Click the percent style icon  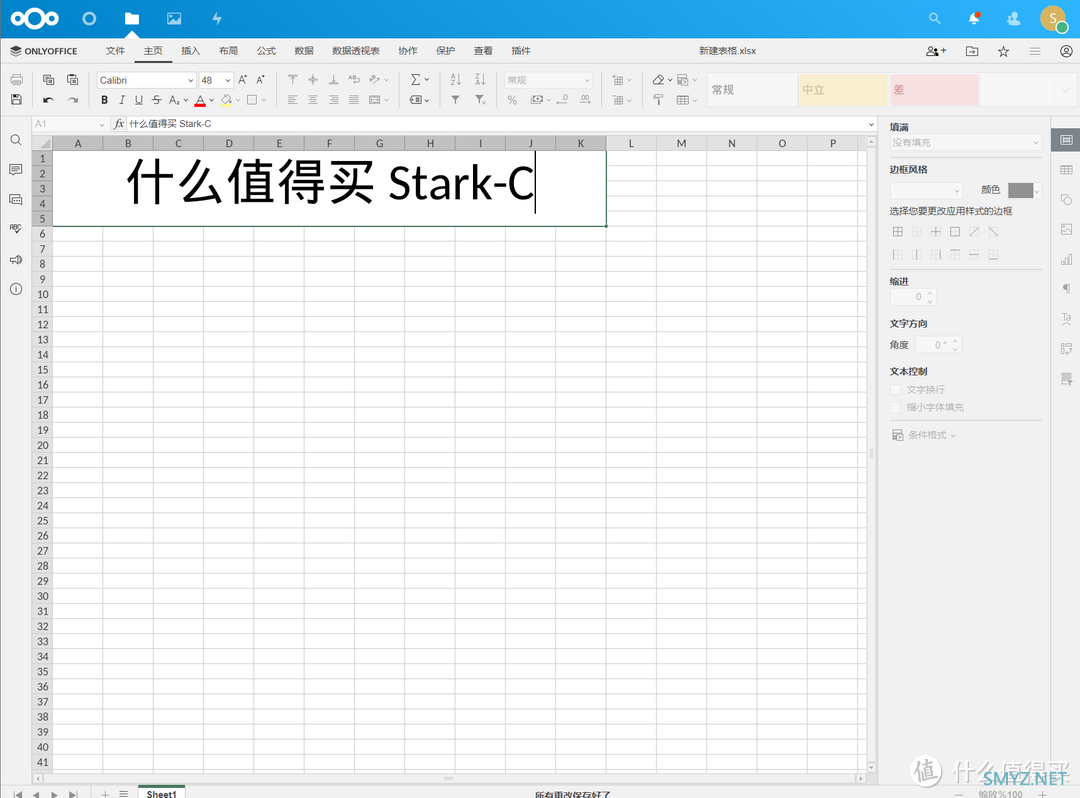point(512,100)
